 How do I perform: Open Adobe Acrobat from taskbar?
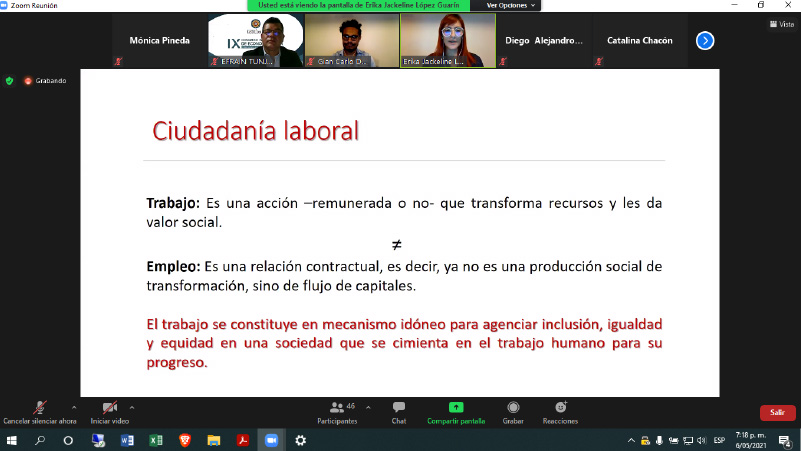click(243, 440)
